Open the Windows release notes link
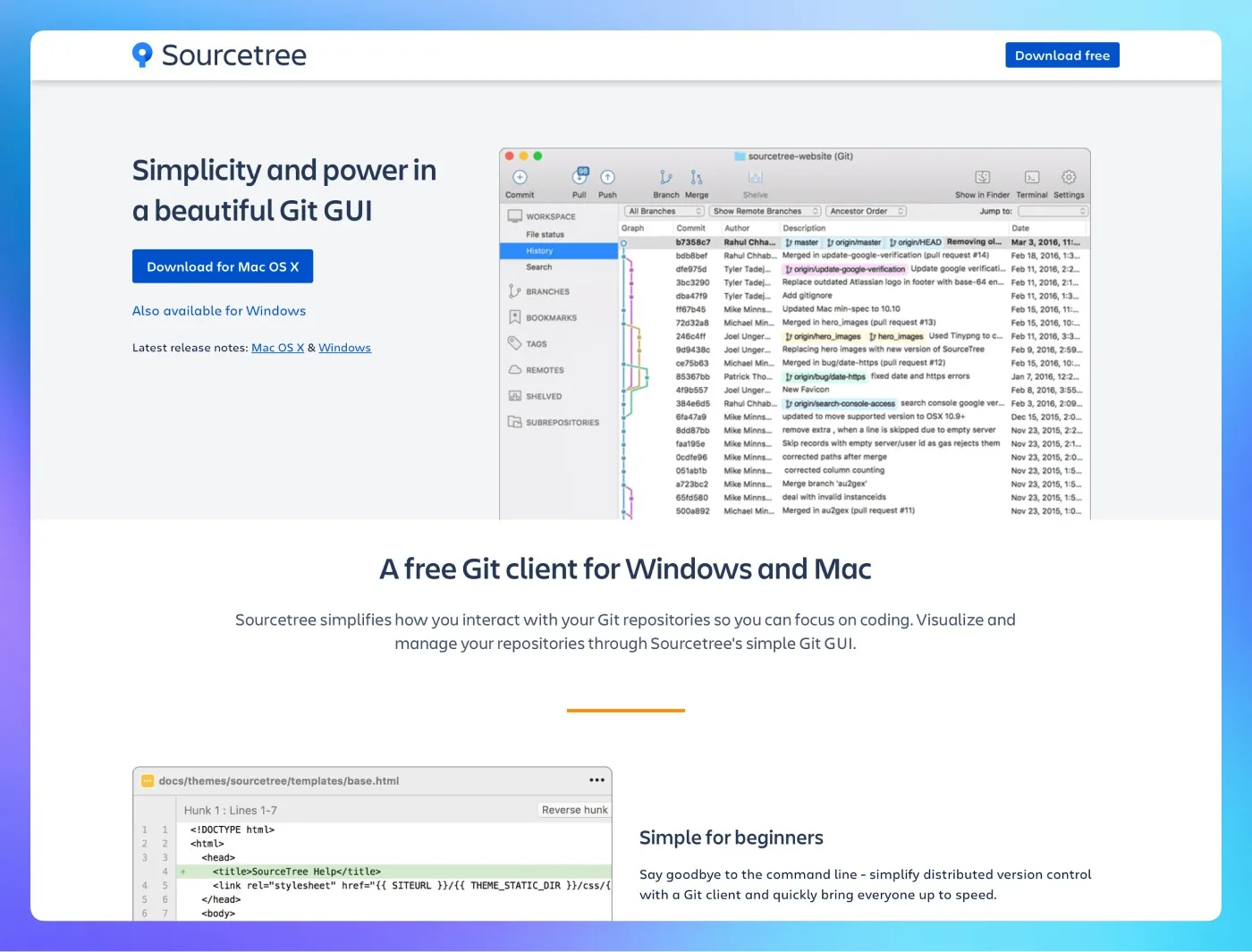The image size is (1252, 952). pyautogui.click(x=344, y=348)
